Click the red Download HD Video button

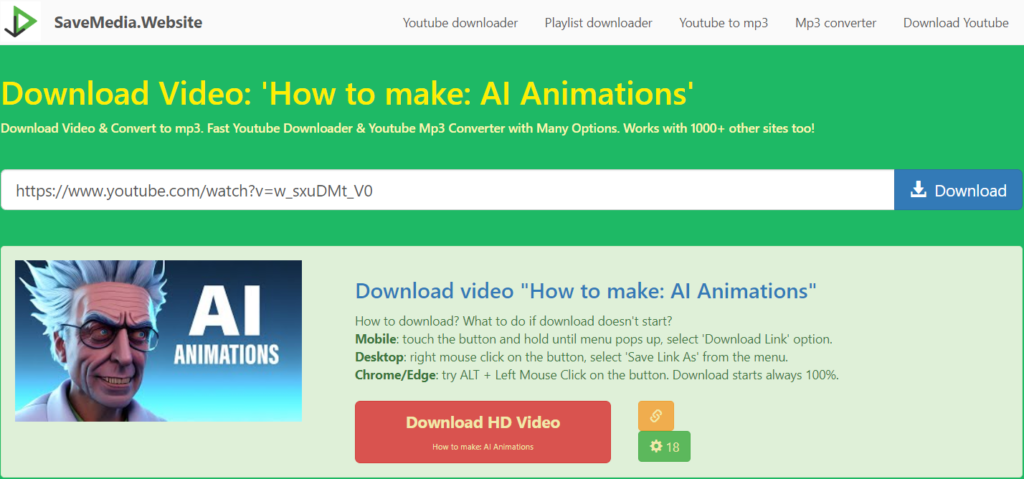(x=483, y=432)
